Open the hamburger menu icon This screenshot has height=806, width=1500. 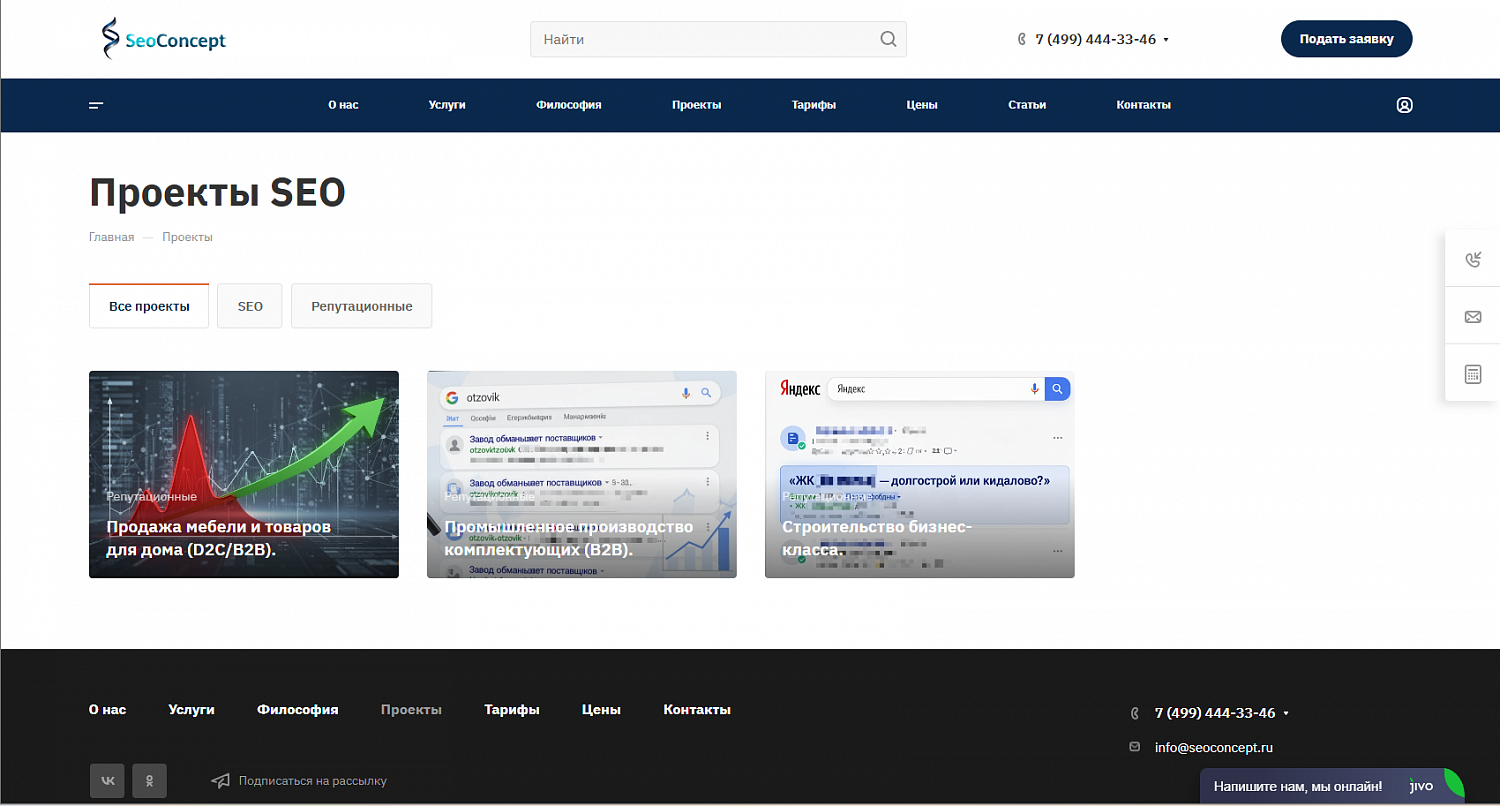[96, 105]
